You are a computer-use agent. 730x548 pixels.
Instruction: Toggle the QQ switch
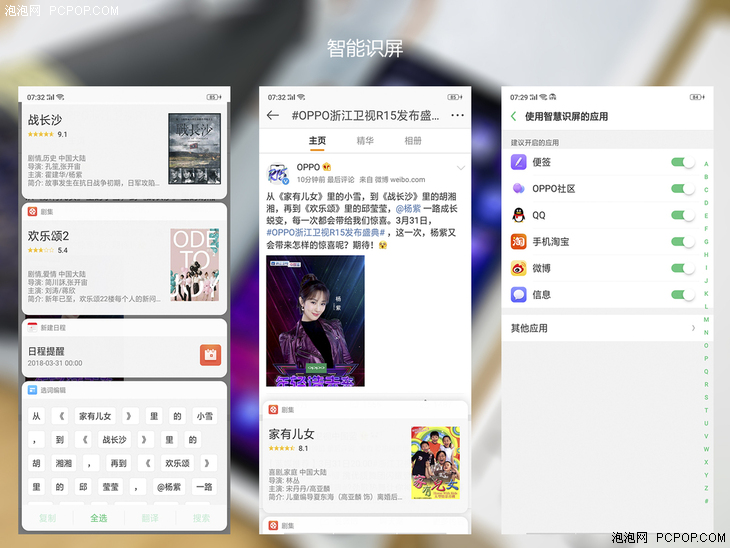click(x=683, y=215)
